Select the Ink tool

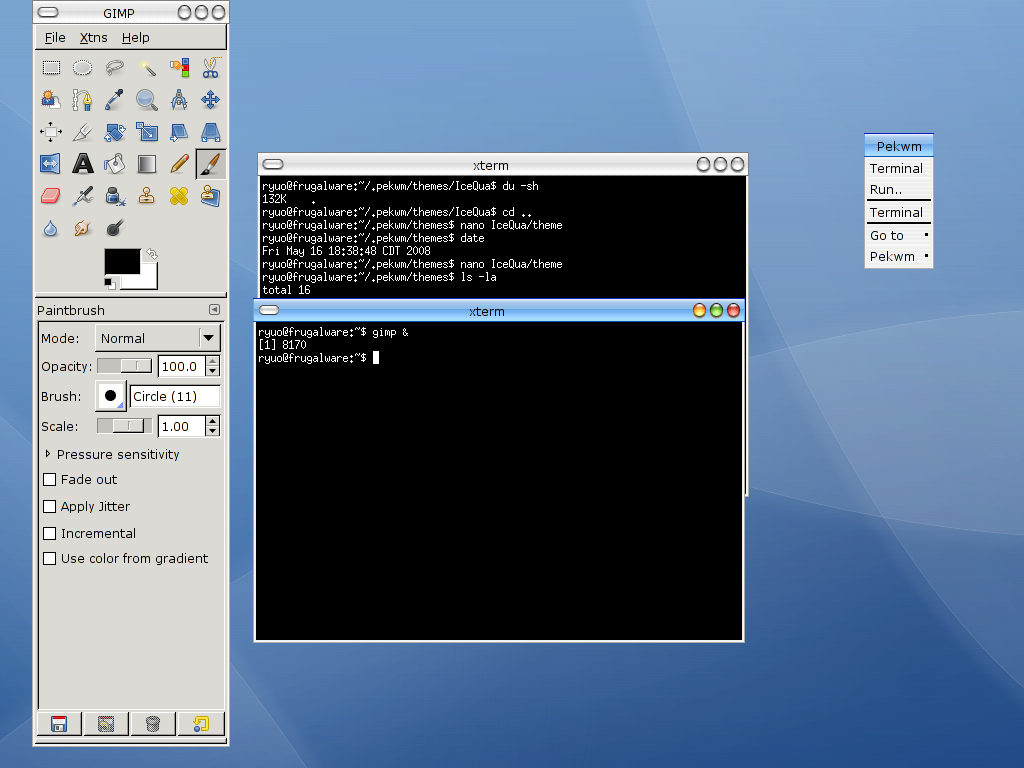click(114, 195)
